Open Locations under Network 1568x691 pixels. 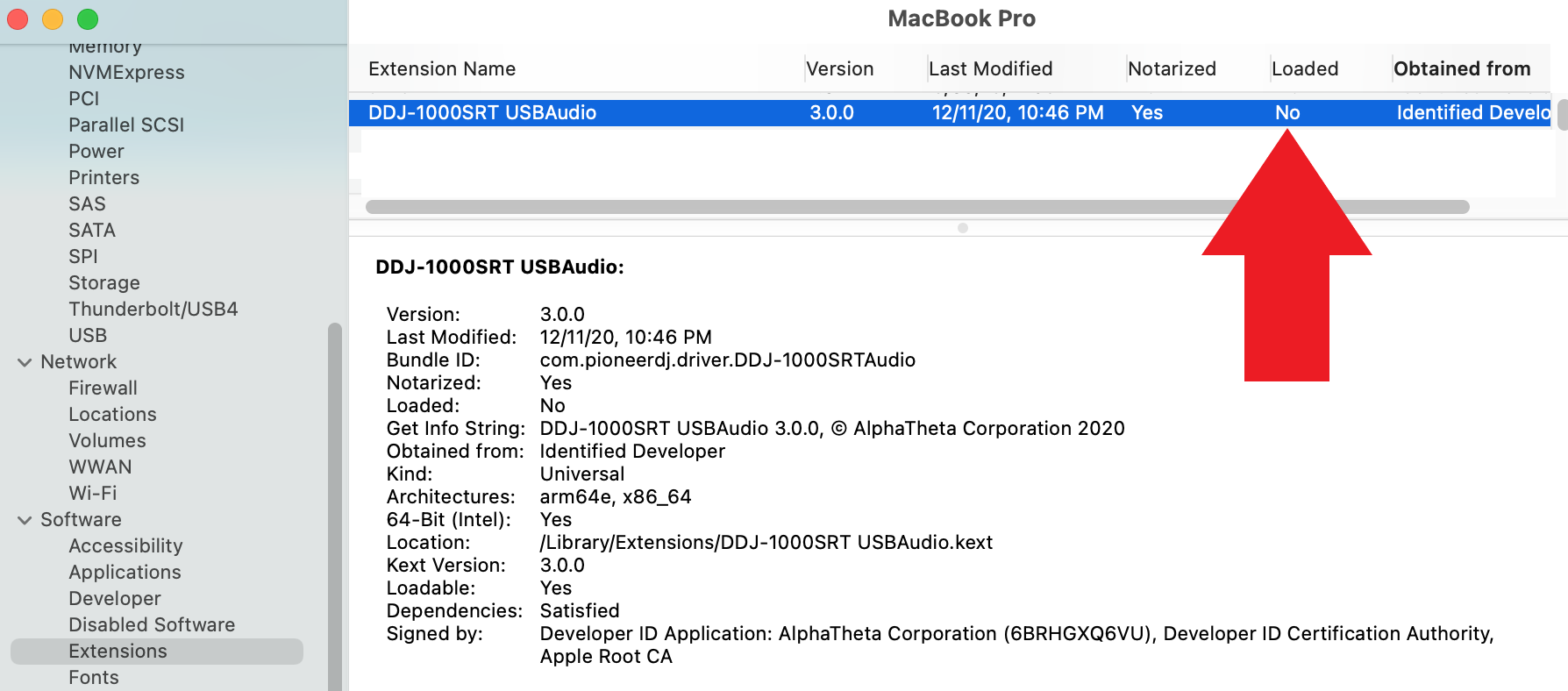pos(112,415)
